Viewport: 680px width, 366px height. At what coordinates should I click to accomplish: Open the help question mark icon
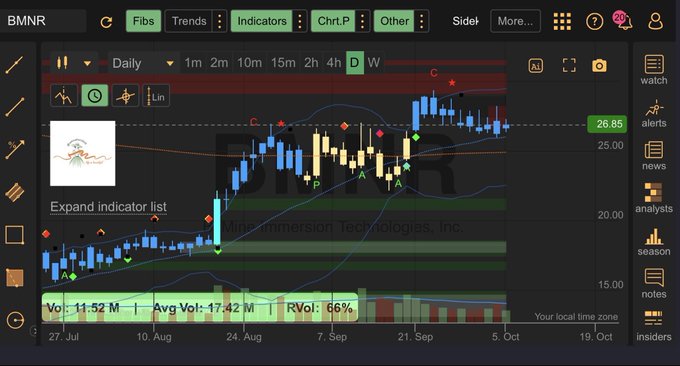pos(595,21)
